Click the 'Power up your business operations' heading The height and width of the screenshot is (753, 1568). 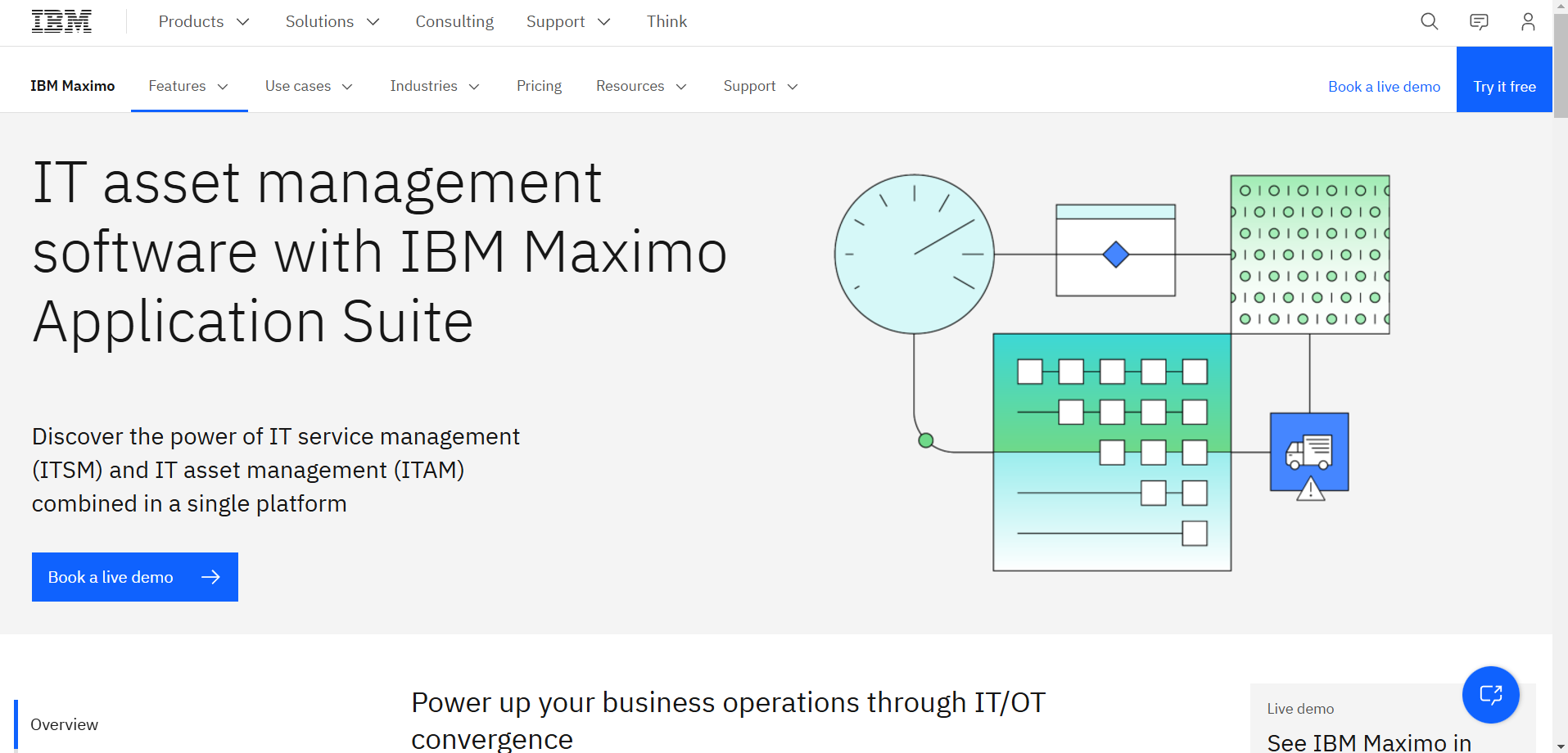point(728,720)
